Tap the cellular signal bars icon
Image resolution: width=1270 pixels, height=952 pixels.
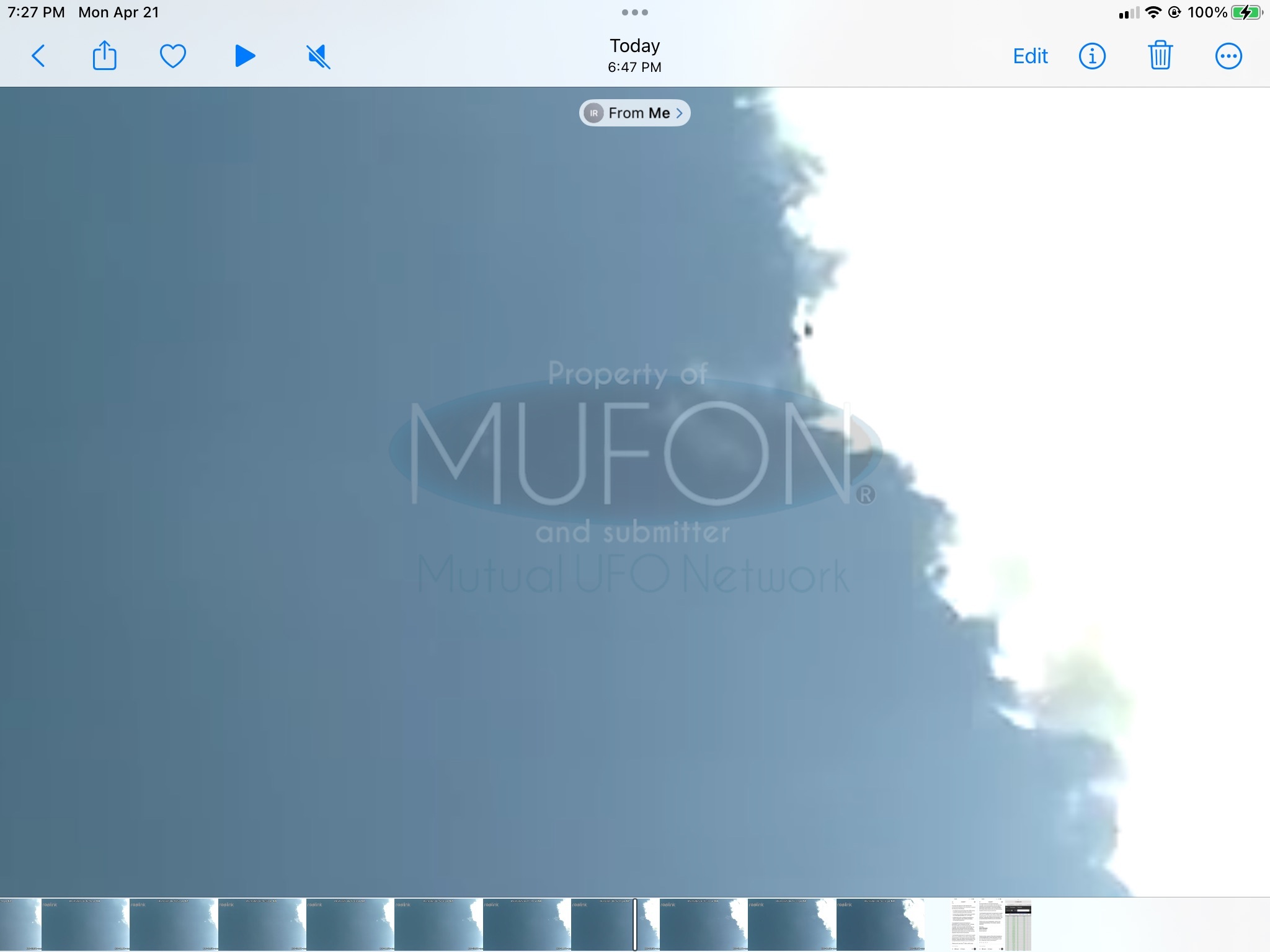1129,13
